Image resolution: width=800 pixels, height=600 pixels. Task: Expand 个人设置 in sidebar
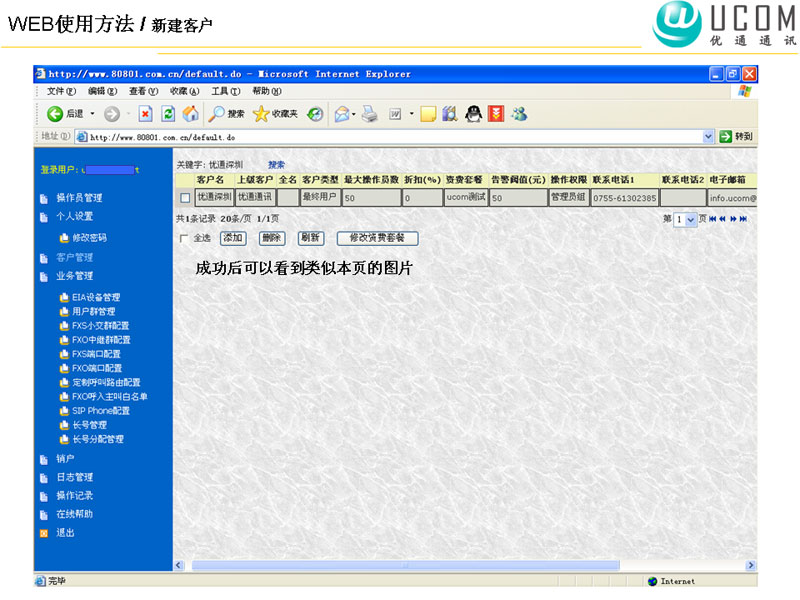[x=74, y=216]
